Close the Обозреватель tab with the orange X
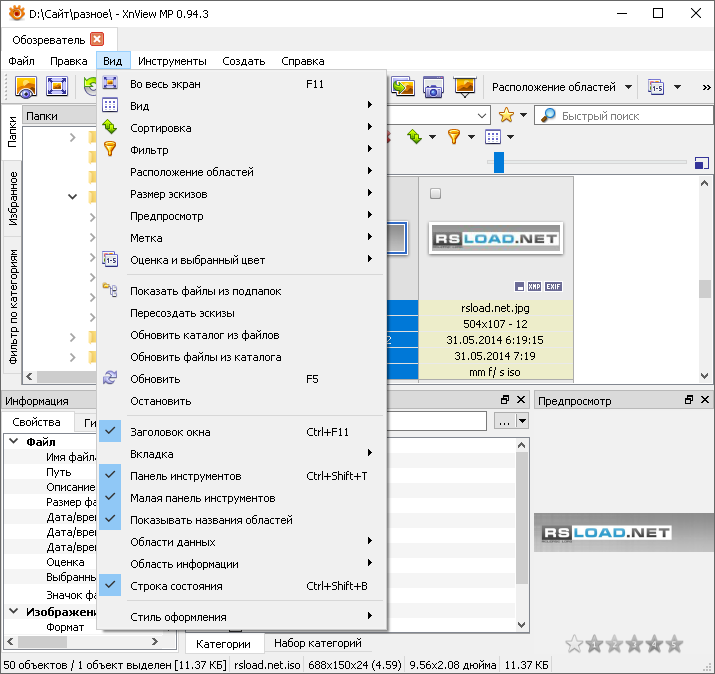This screenshot has width=715, height=674. (x=97, y=39)
